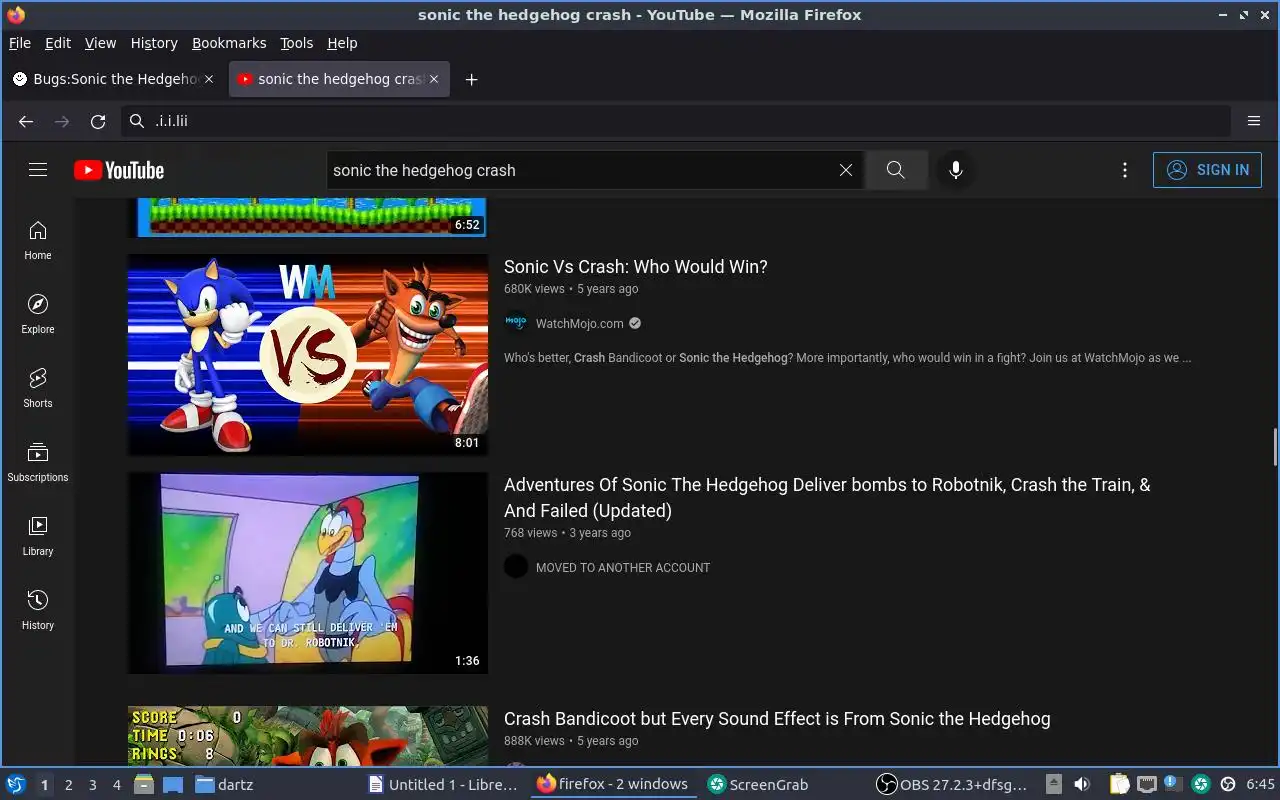Open Library in the sidebar
Screen dimensions: 1280x800
click(38, 536)
